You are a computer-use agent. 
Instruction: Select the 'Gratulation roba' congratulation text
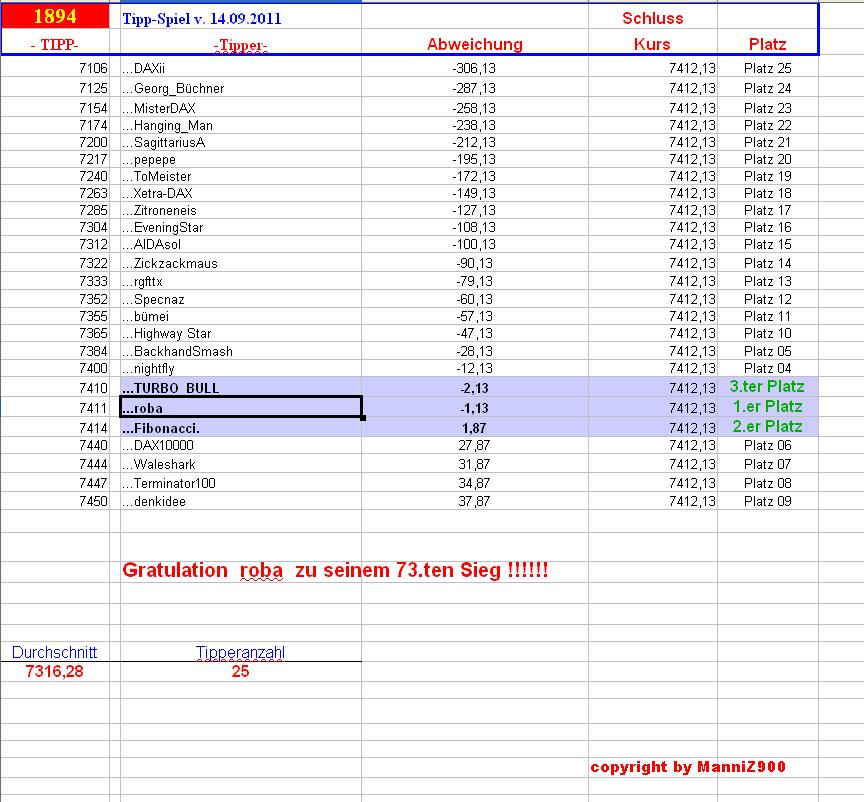[x=335, y=570]
